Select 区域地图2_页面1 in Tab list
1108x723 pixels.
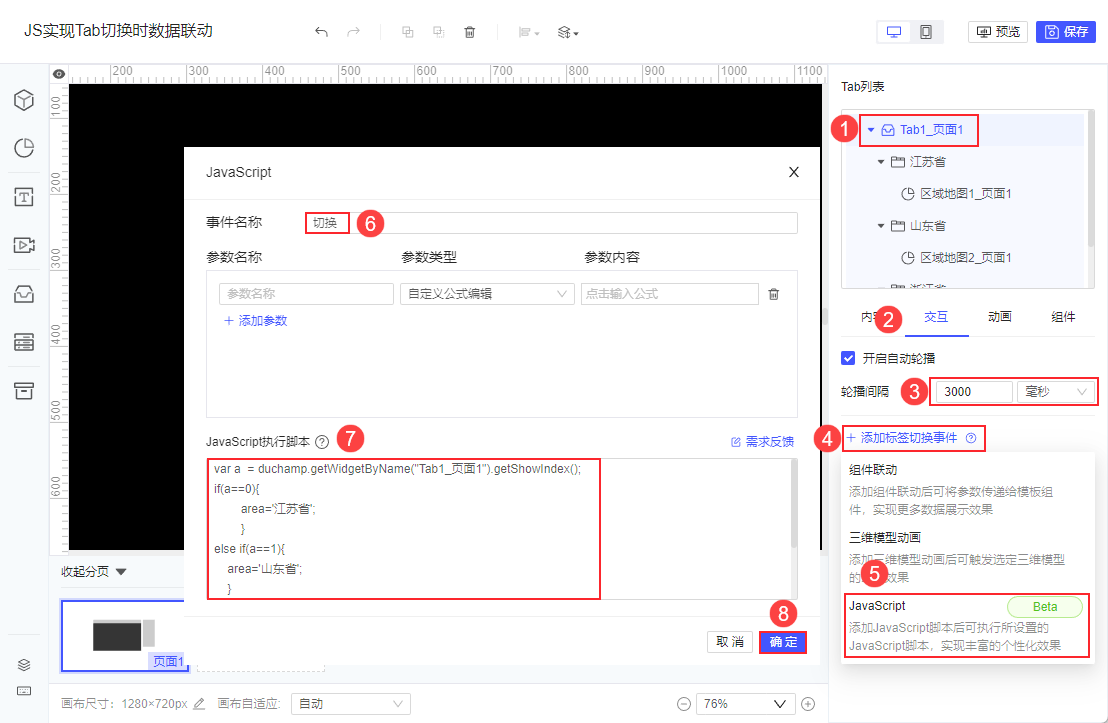point(957,258)
